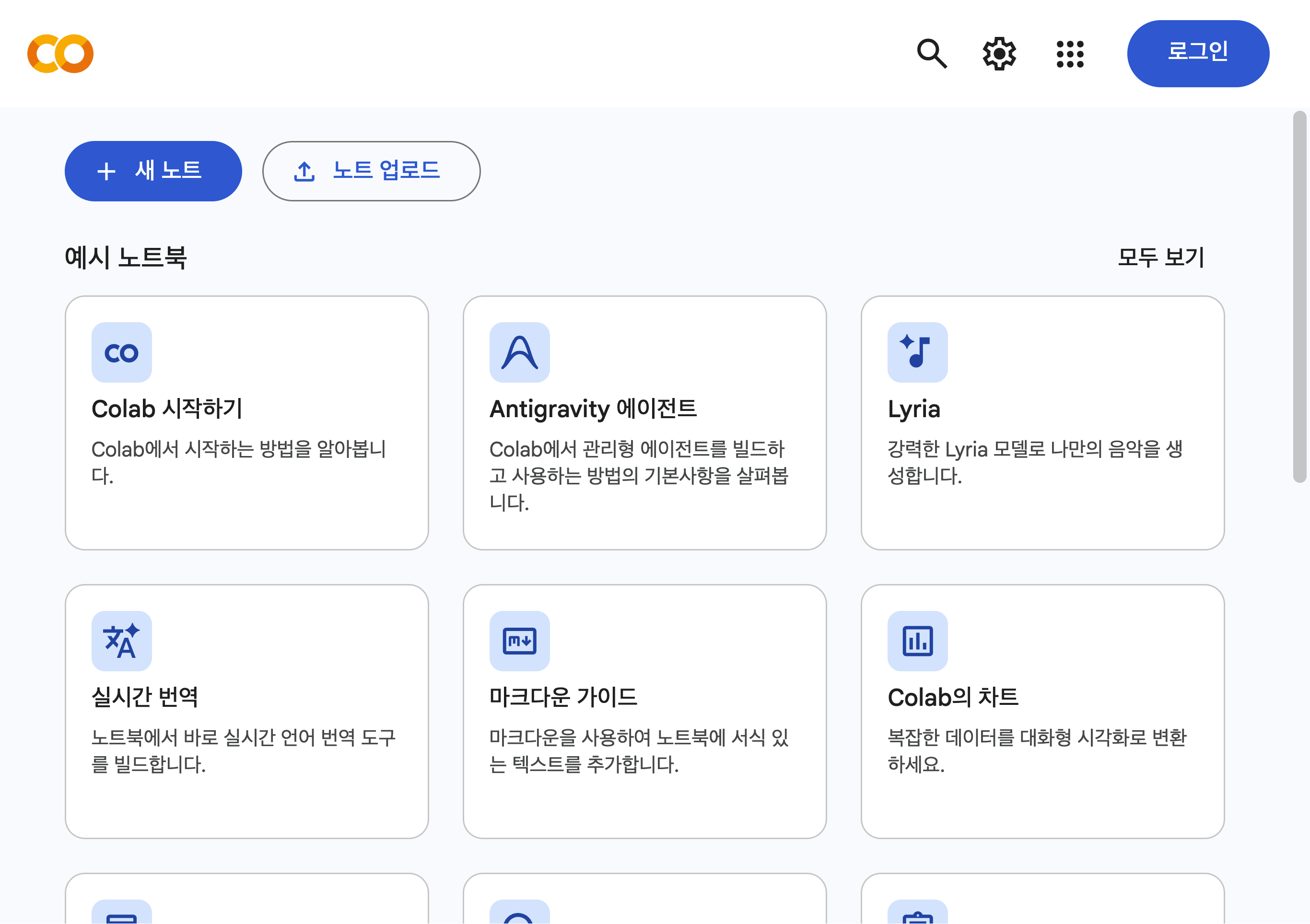Click the bar chart icon on Colab의 차트 card
The width and height of the screenshot is (1310, 924).
917,641
